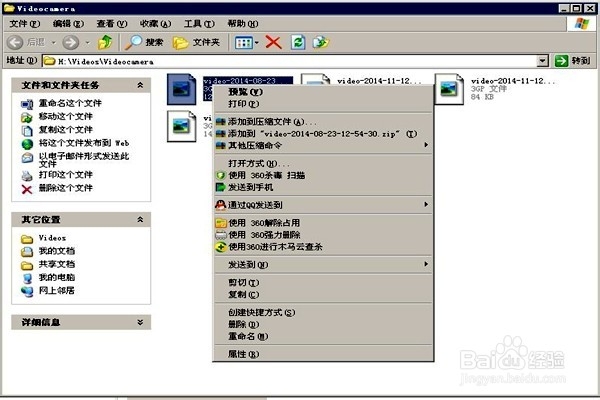Open the 文件(F) menu

pyautogui.click(x=24, y=24)
